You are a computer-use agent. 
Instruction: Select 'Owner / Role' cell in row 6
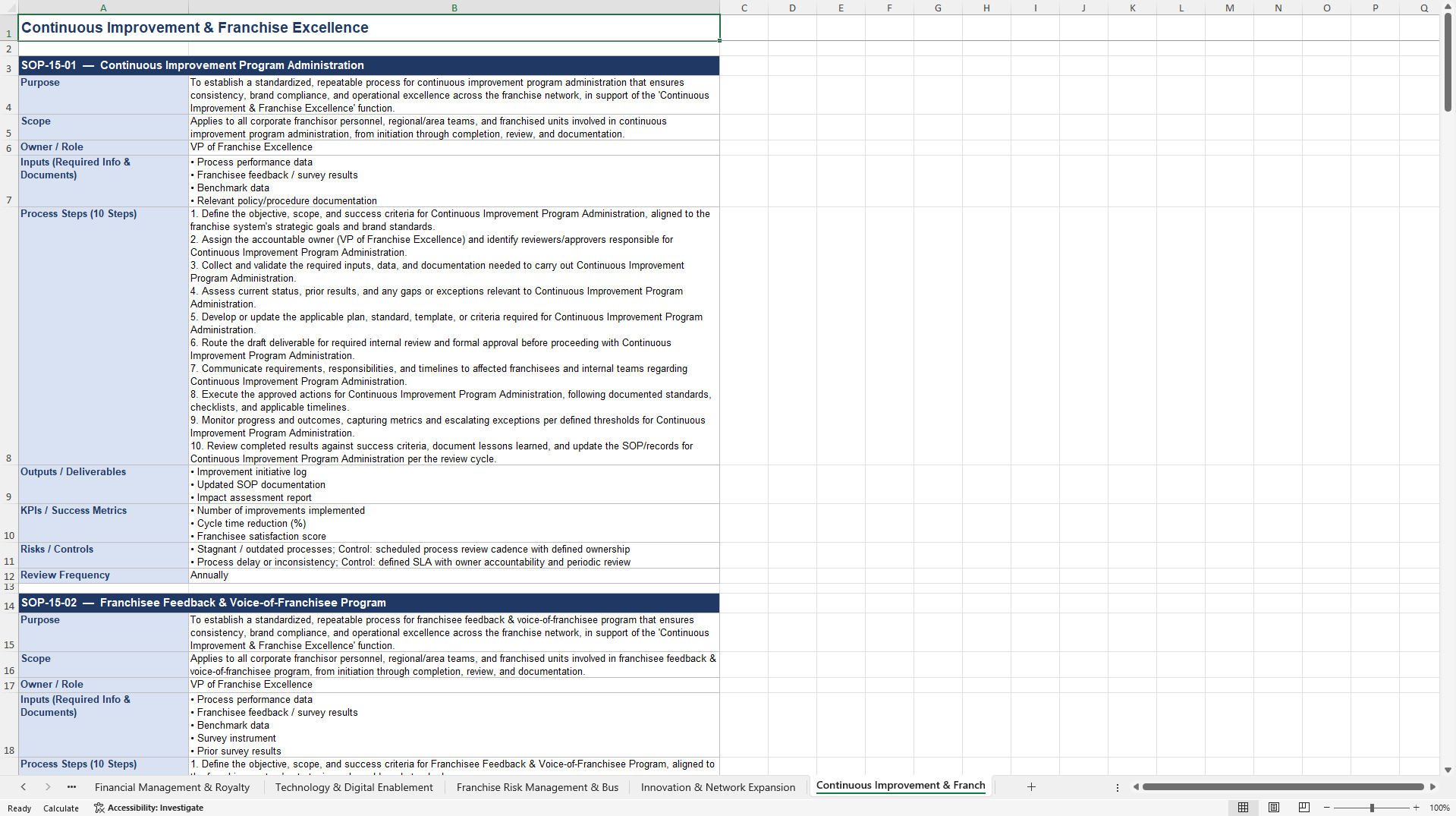pos(103,147)
